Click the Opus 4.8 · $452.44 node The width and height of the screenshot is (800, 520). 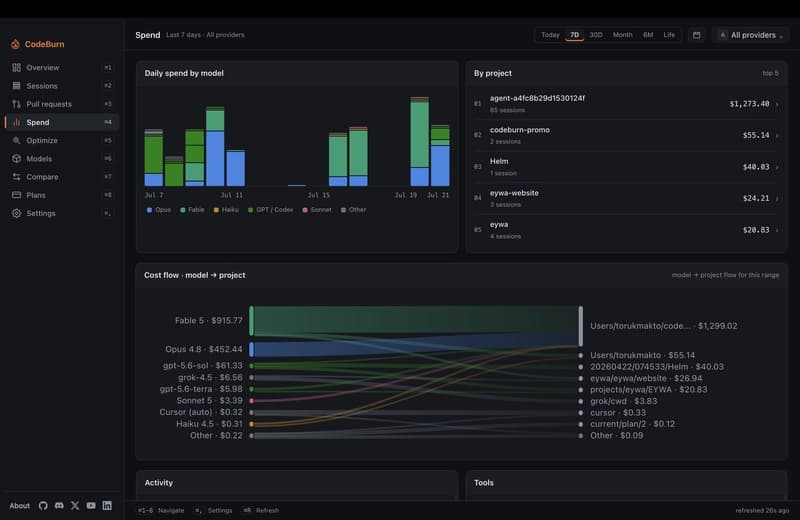252,350
